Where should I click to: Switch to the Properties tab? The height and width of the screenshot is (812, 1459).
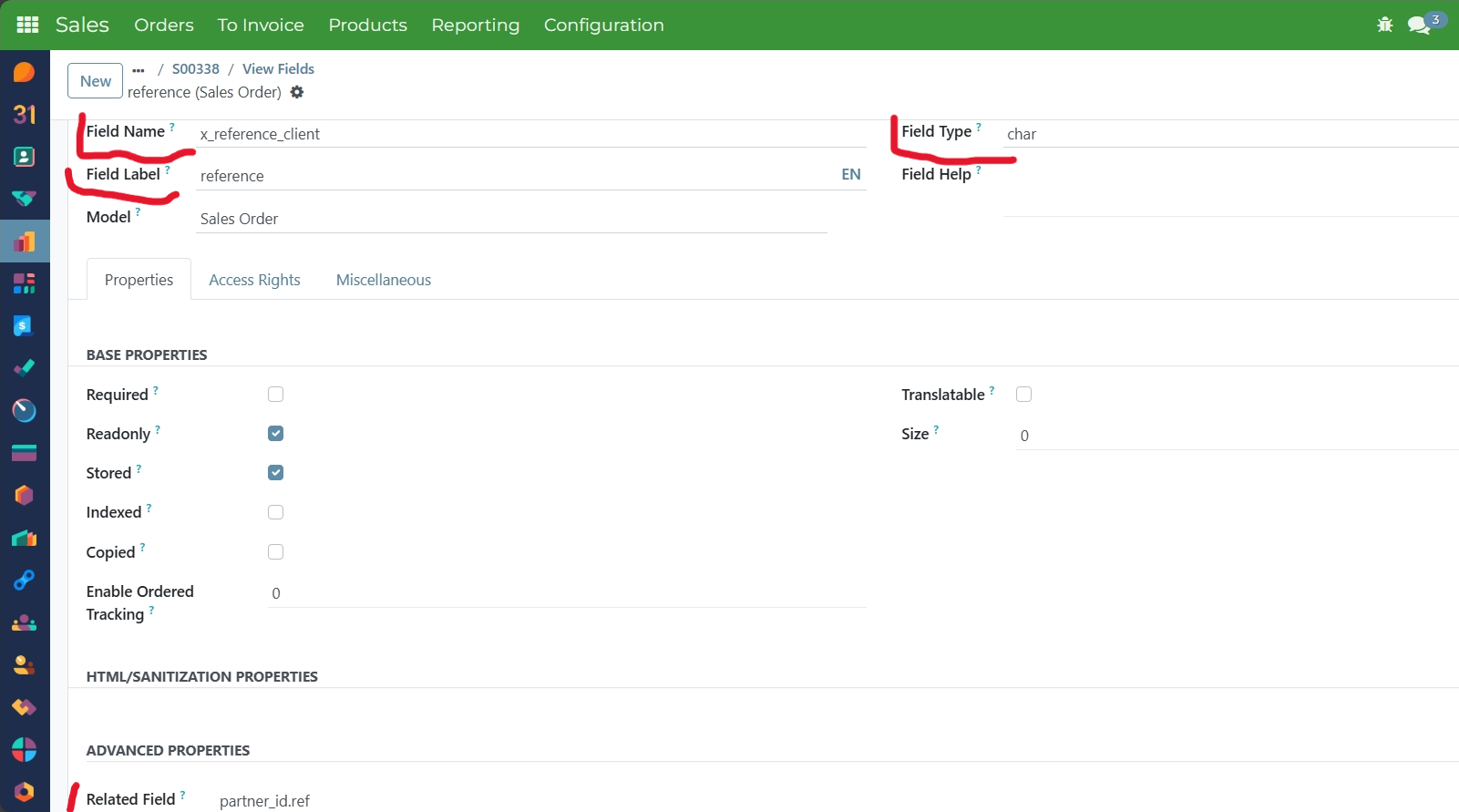tap(139, 280)
